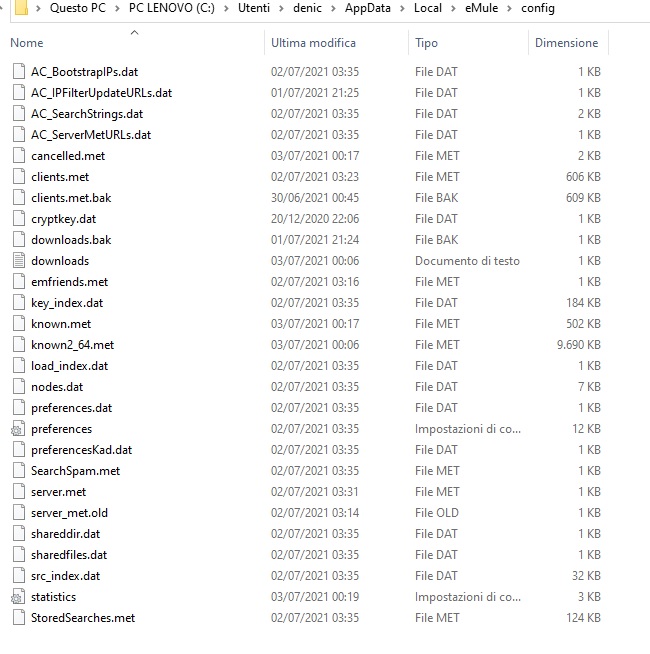Click the date 20/12/2020 22:06
The width and height of the screenshot is (650, 654).
point(315,219)
